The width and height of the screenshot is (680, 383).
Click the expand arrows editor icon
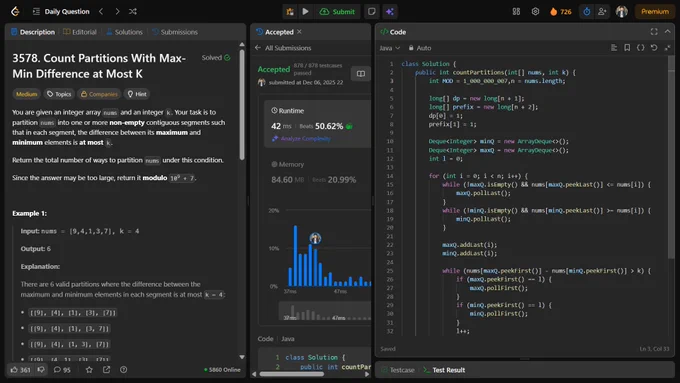pyautogui.click(x=667, y=48)
